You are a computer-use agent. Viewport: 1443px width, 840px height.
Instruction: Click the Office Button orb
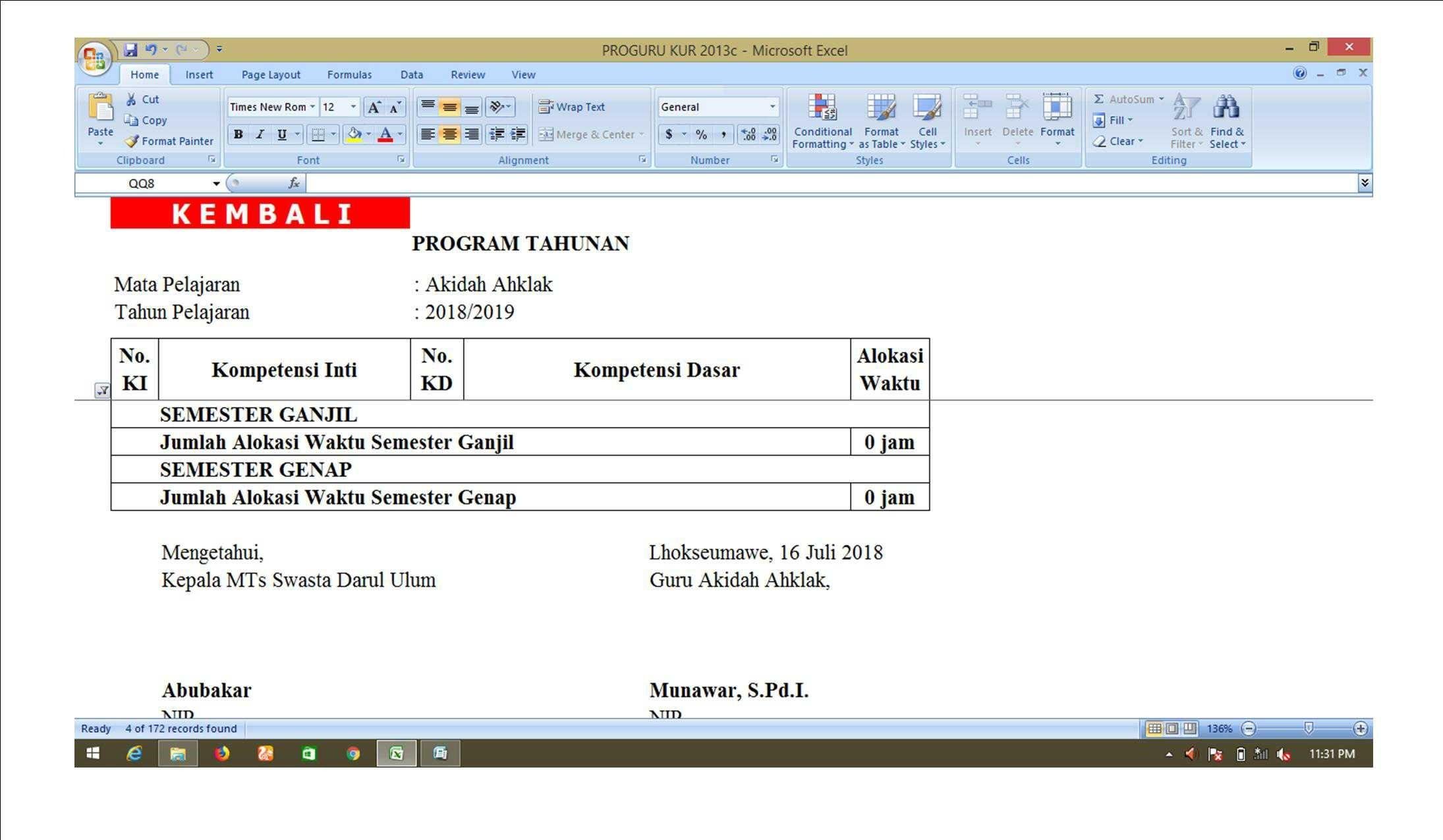(94, 59)
